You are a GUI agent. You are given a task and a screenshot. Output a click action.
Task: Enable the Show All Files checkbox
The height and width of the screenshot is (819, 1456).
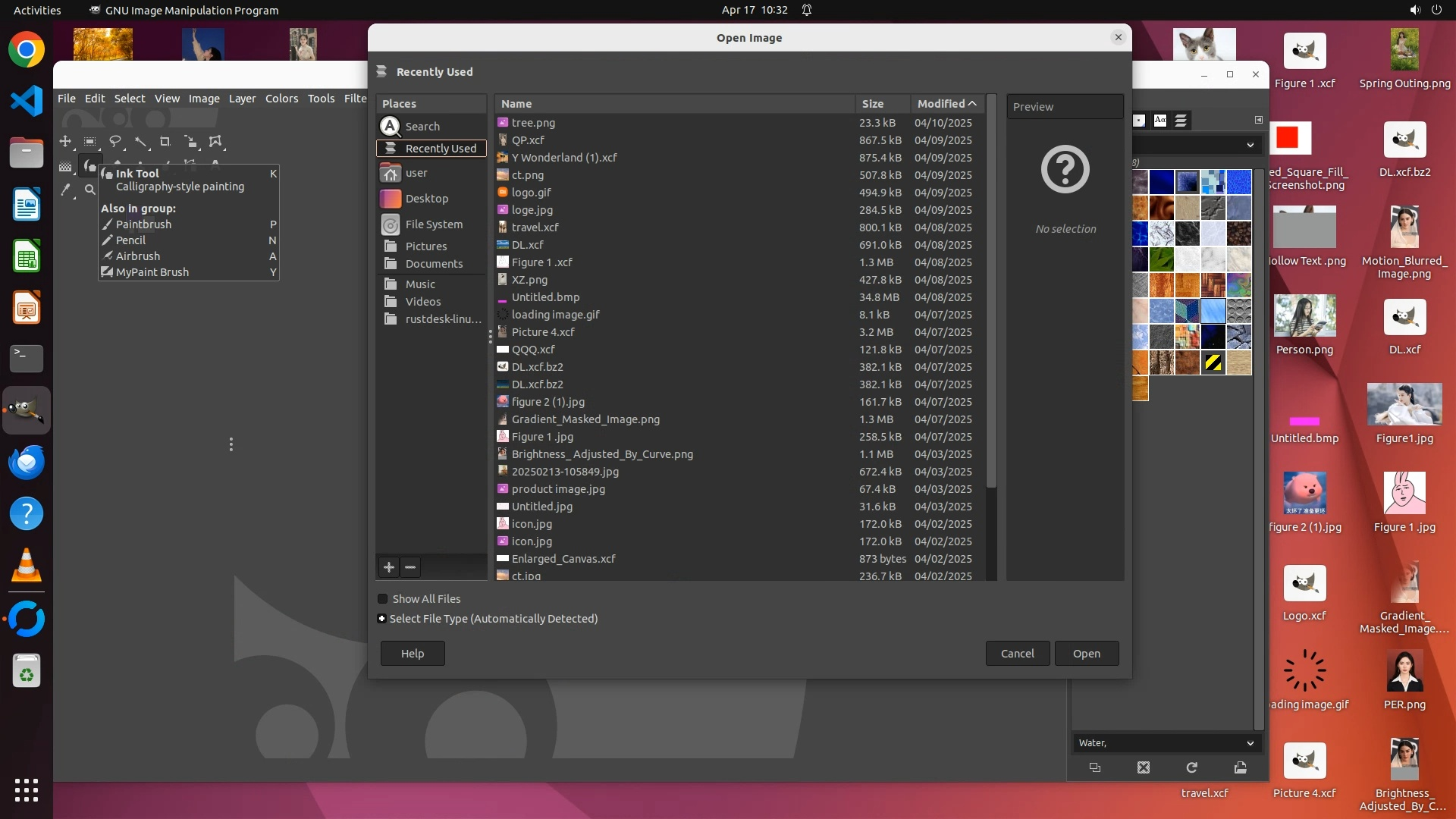click(383, 599)
